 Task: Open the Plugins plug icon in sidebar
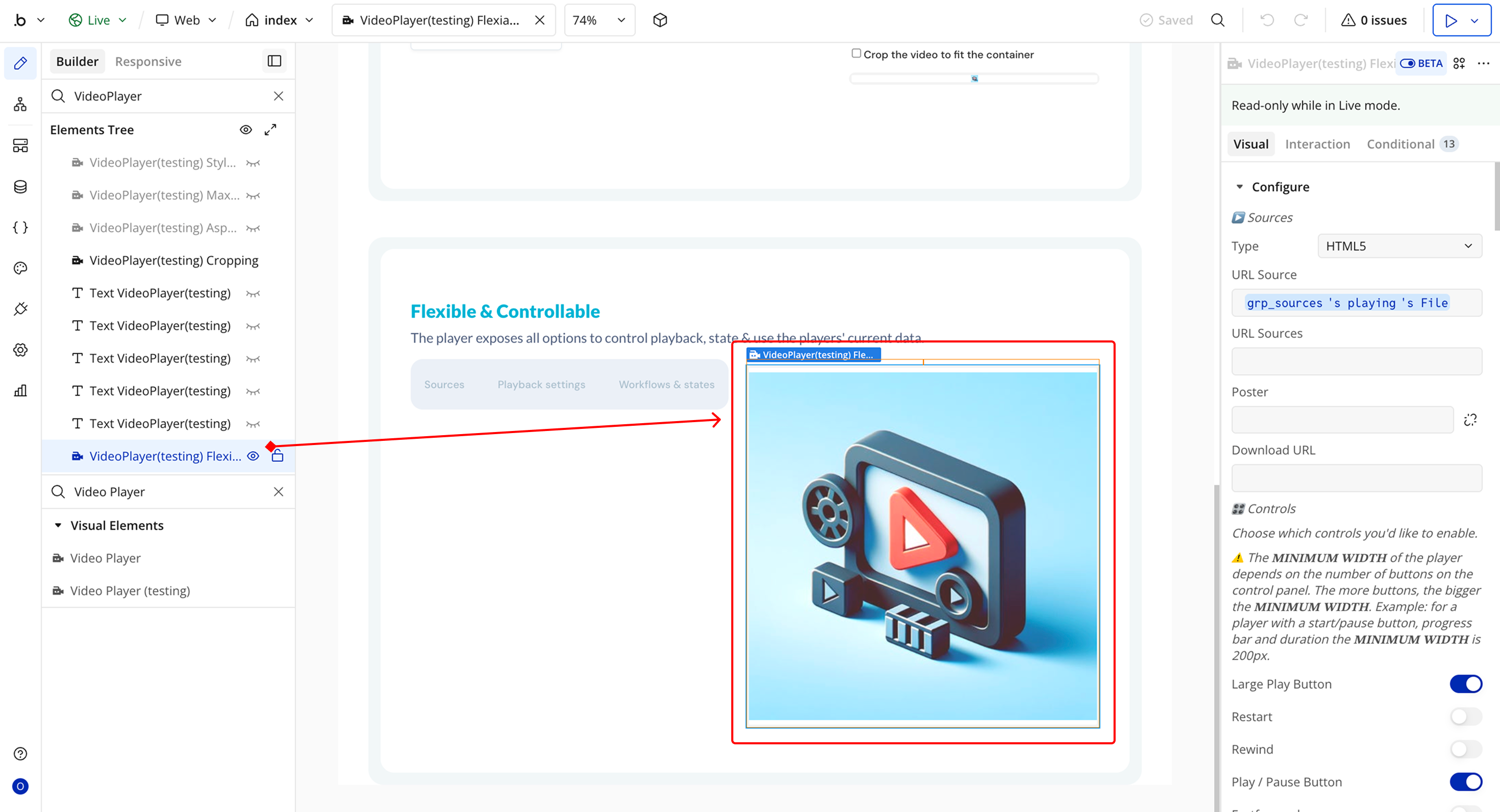[x=20, y=309]
